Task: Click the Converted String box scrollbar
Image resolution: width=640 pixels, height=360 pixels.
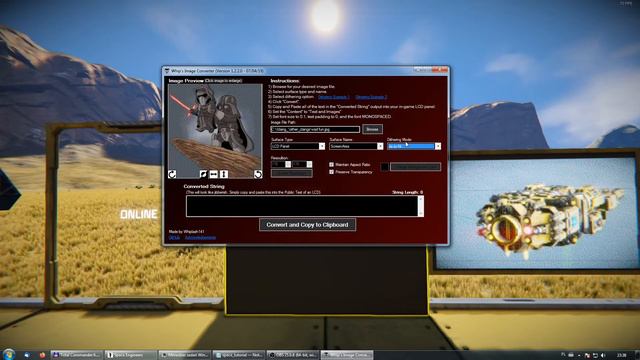Action: (420, 206)
